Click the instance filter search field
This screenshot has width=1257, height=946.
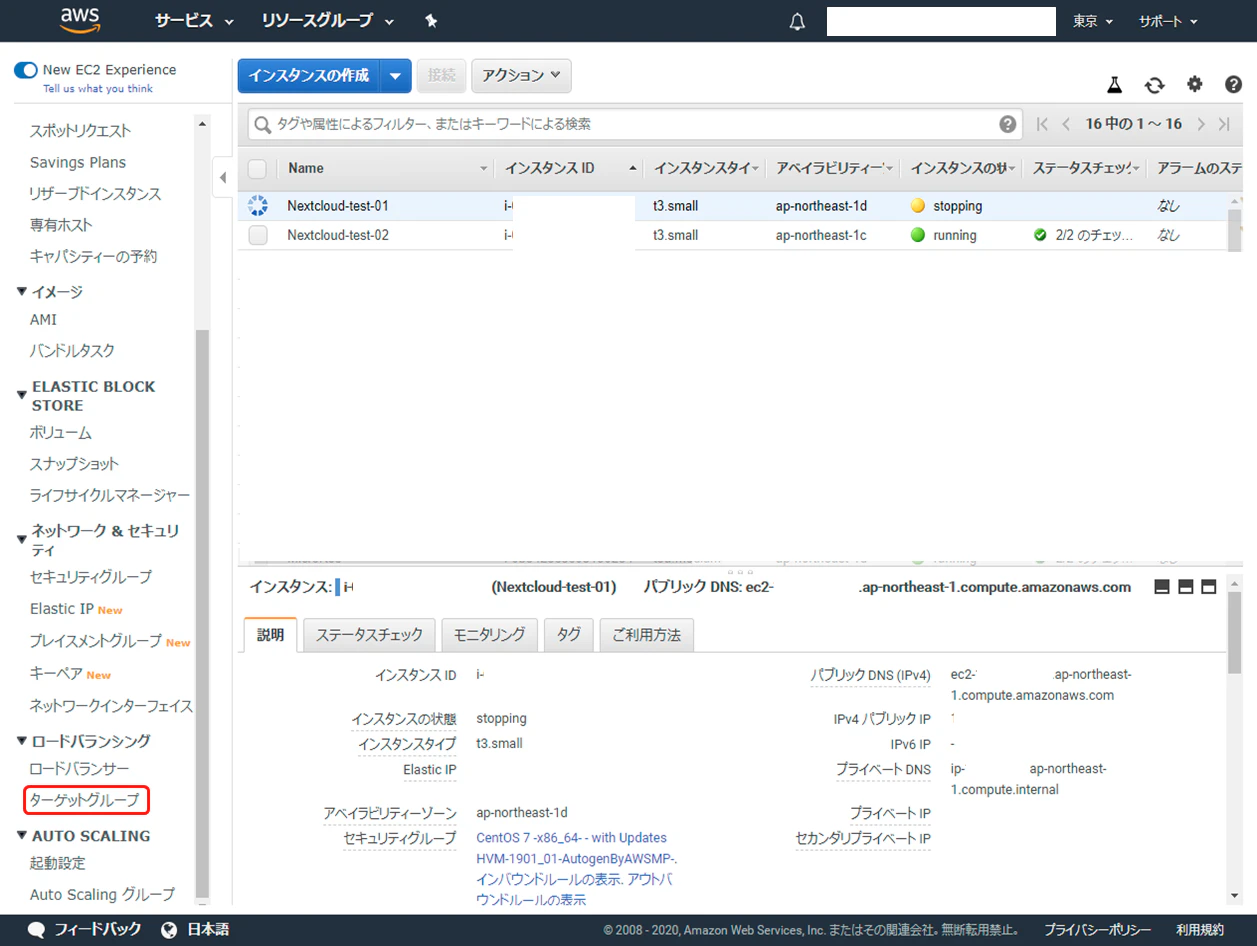(635, 124)
